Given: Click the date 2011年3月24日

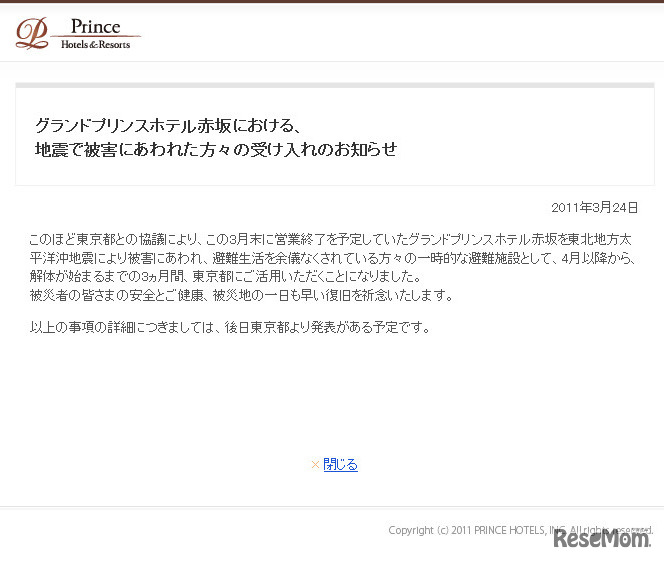Looking at the screenshot, I should point(595,207).
